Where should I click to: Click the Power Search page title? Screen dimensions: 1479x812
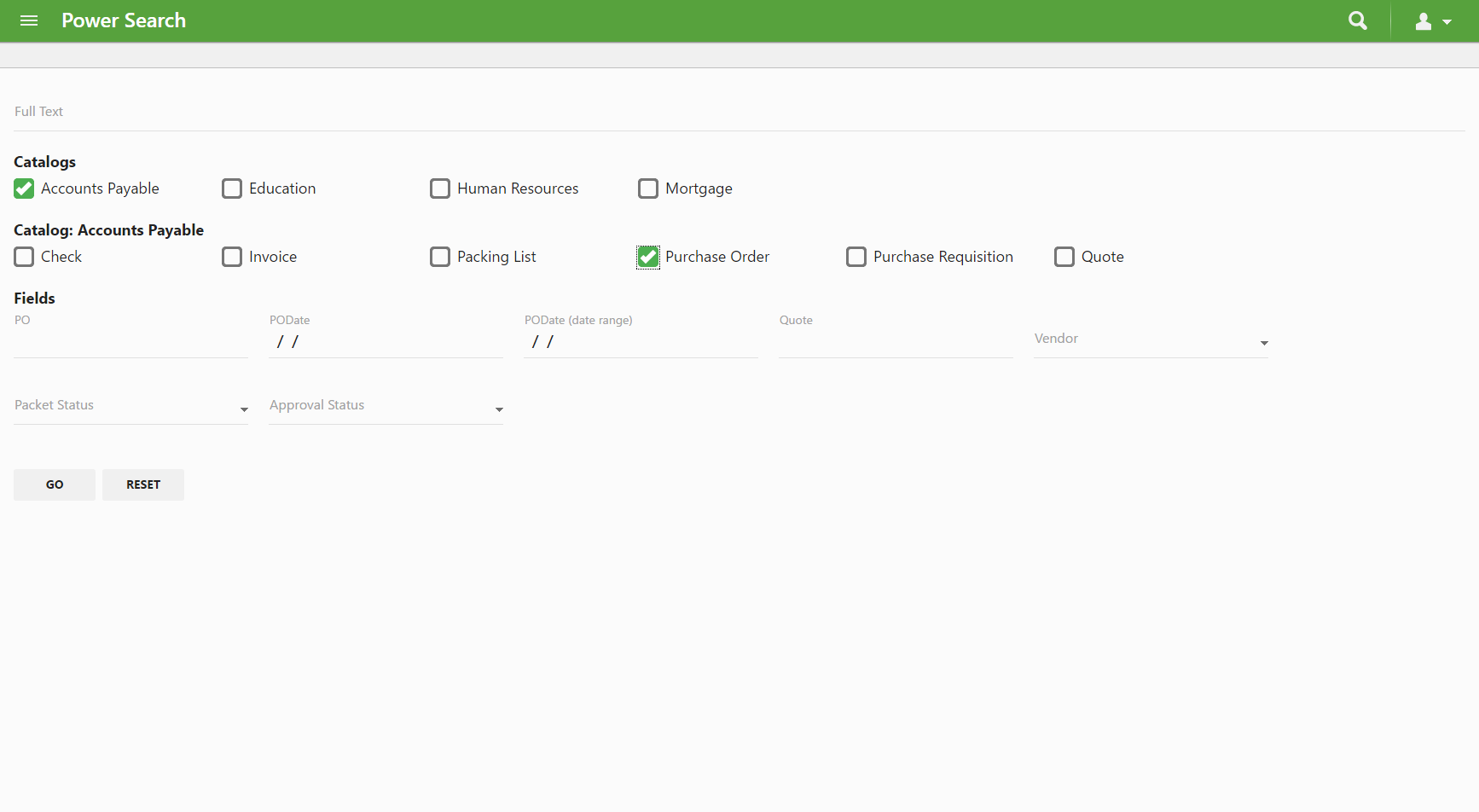click(124, 20)
